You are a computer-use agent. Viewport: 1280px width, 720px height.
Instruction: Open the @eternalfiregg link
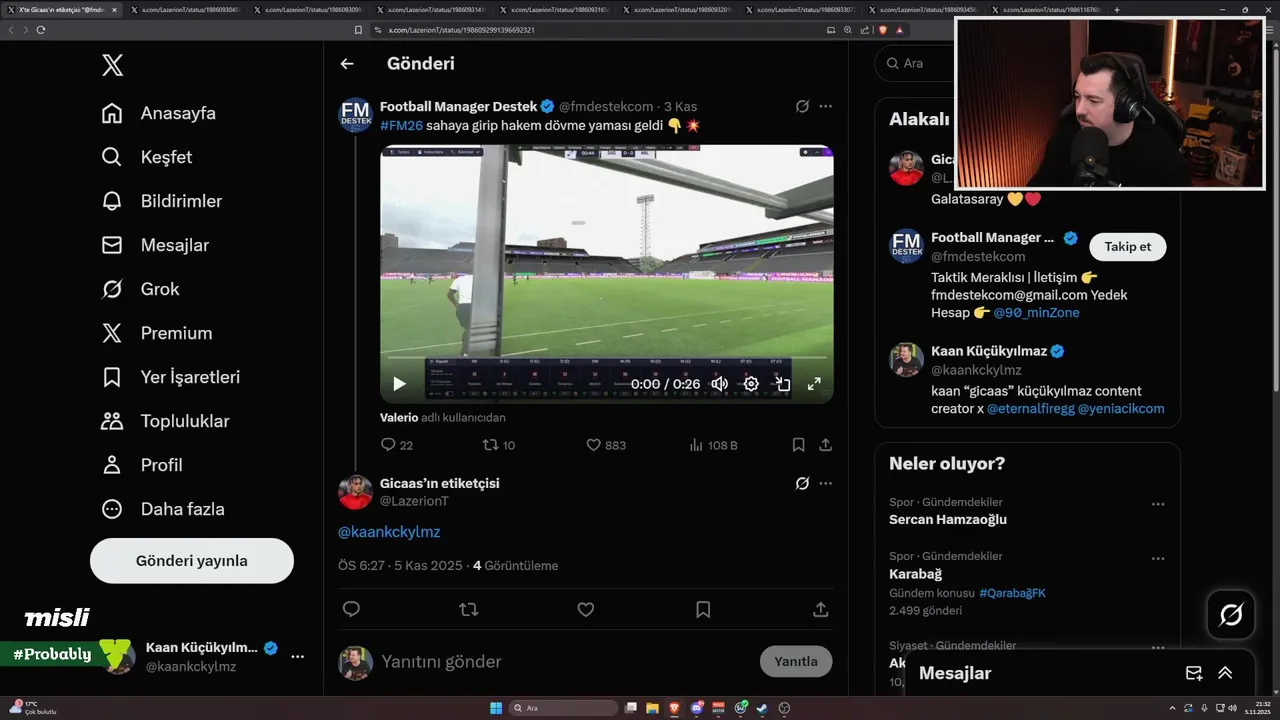(1030, 409)
